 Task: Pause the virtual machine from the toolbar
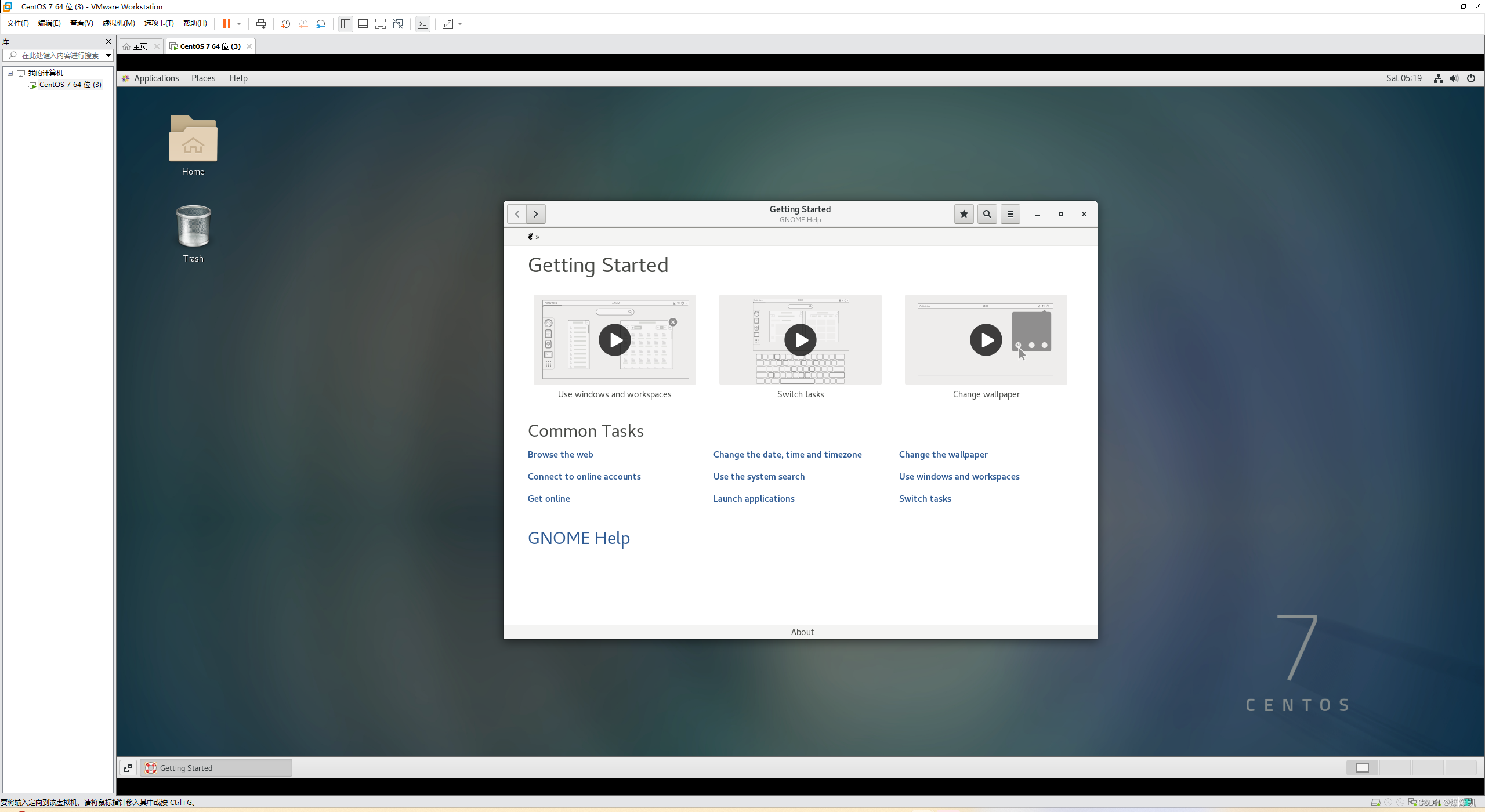coord(226,24)
